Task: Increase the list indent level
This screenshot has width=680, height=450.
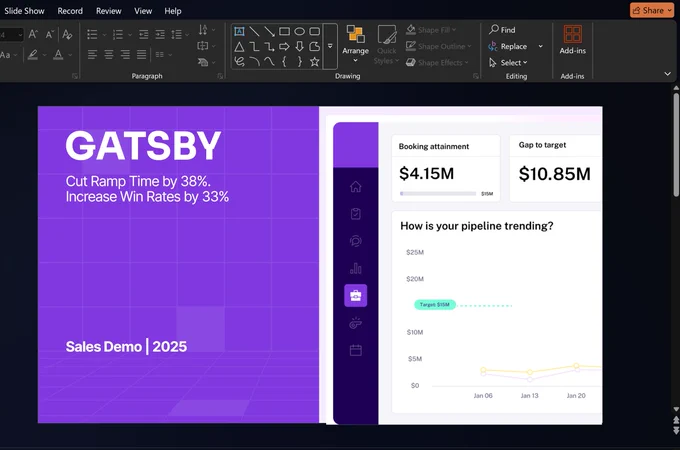Action: (x=160, y=34)
